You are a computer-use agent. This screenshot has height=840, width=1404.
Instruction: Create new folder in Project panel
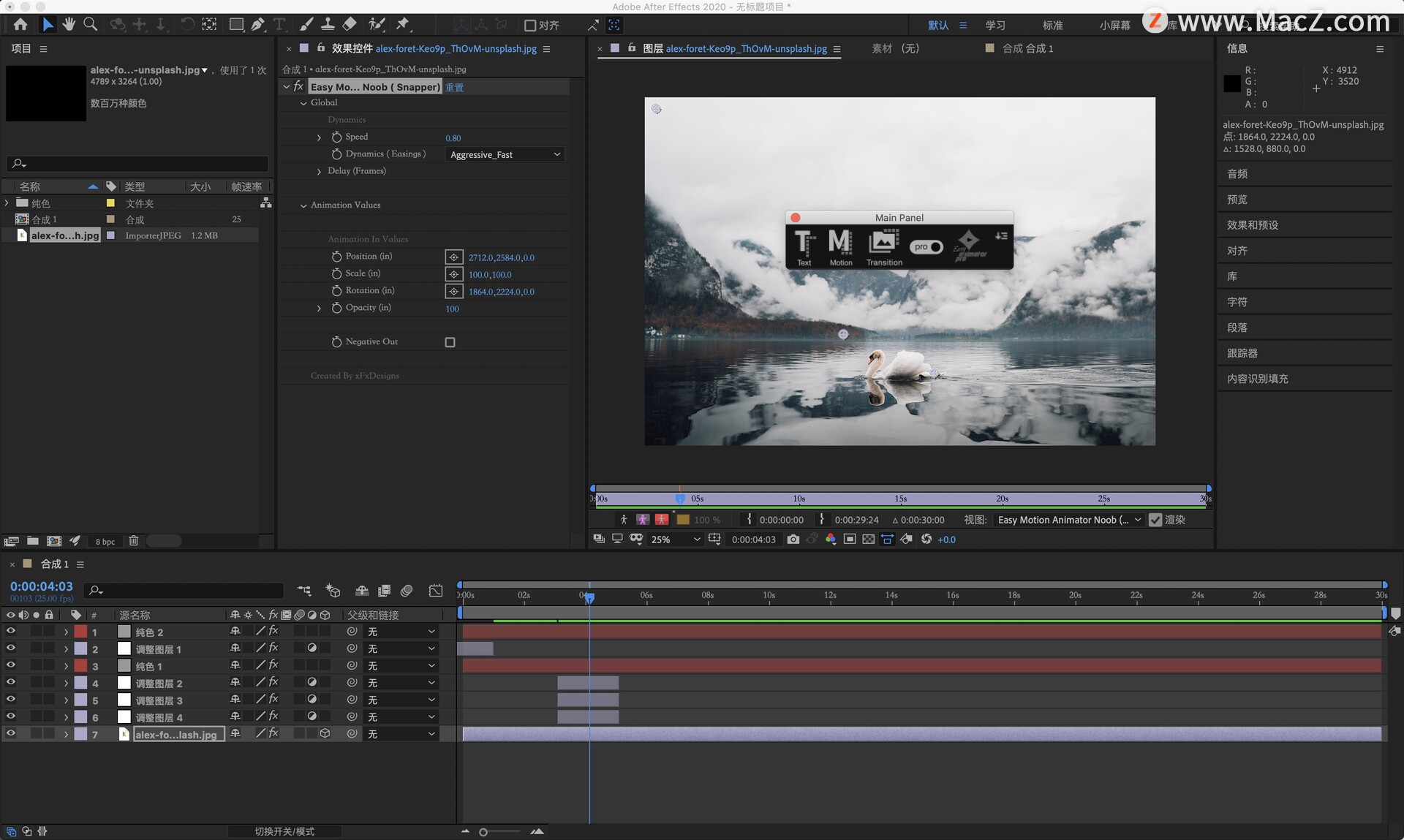(33, 541)
